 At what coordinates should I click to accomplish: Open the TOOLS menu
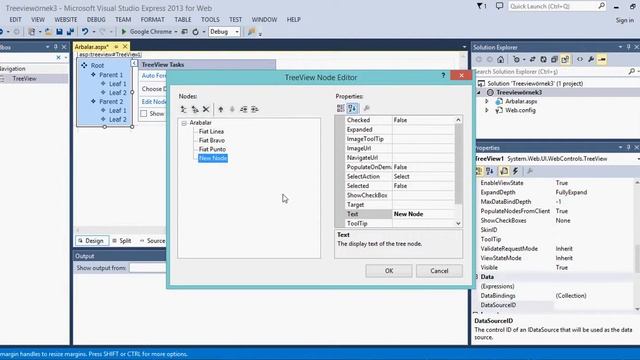[210, 20]
